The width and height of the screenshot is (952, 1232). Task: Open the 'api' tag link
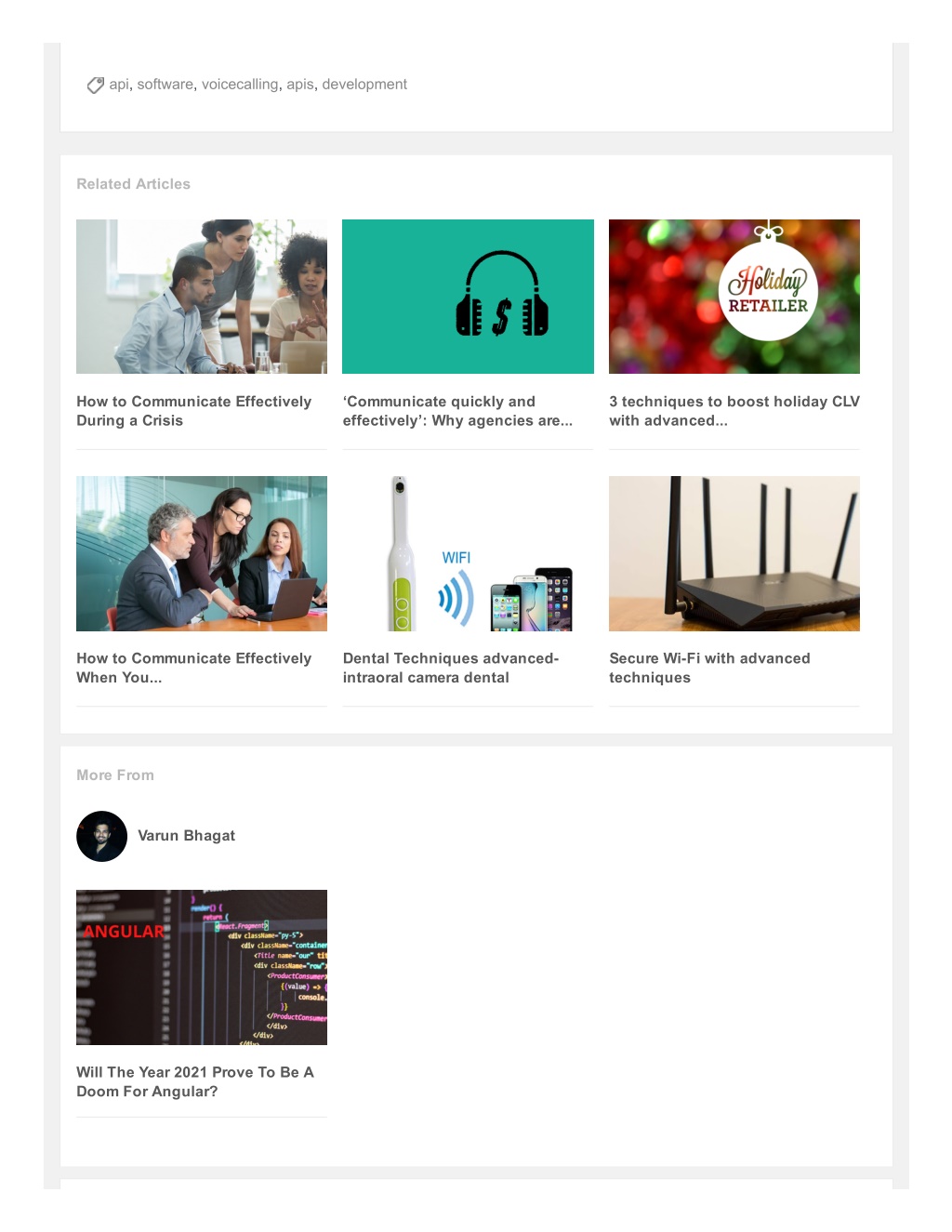click(119, 85)
